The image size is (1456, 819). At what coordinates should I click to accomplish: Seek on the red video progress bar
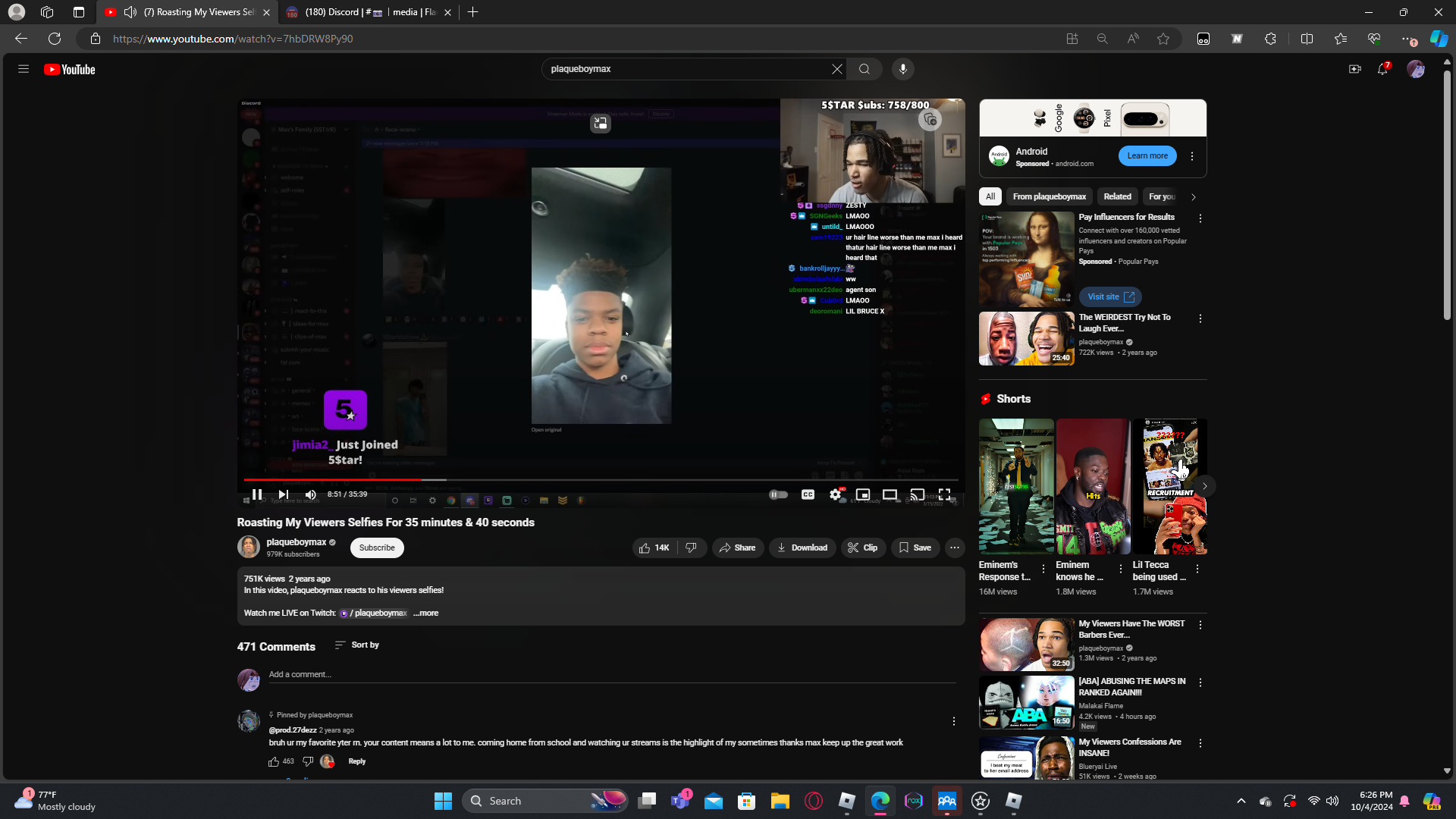click(x=601, y=480)
